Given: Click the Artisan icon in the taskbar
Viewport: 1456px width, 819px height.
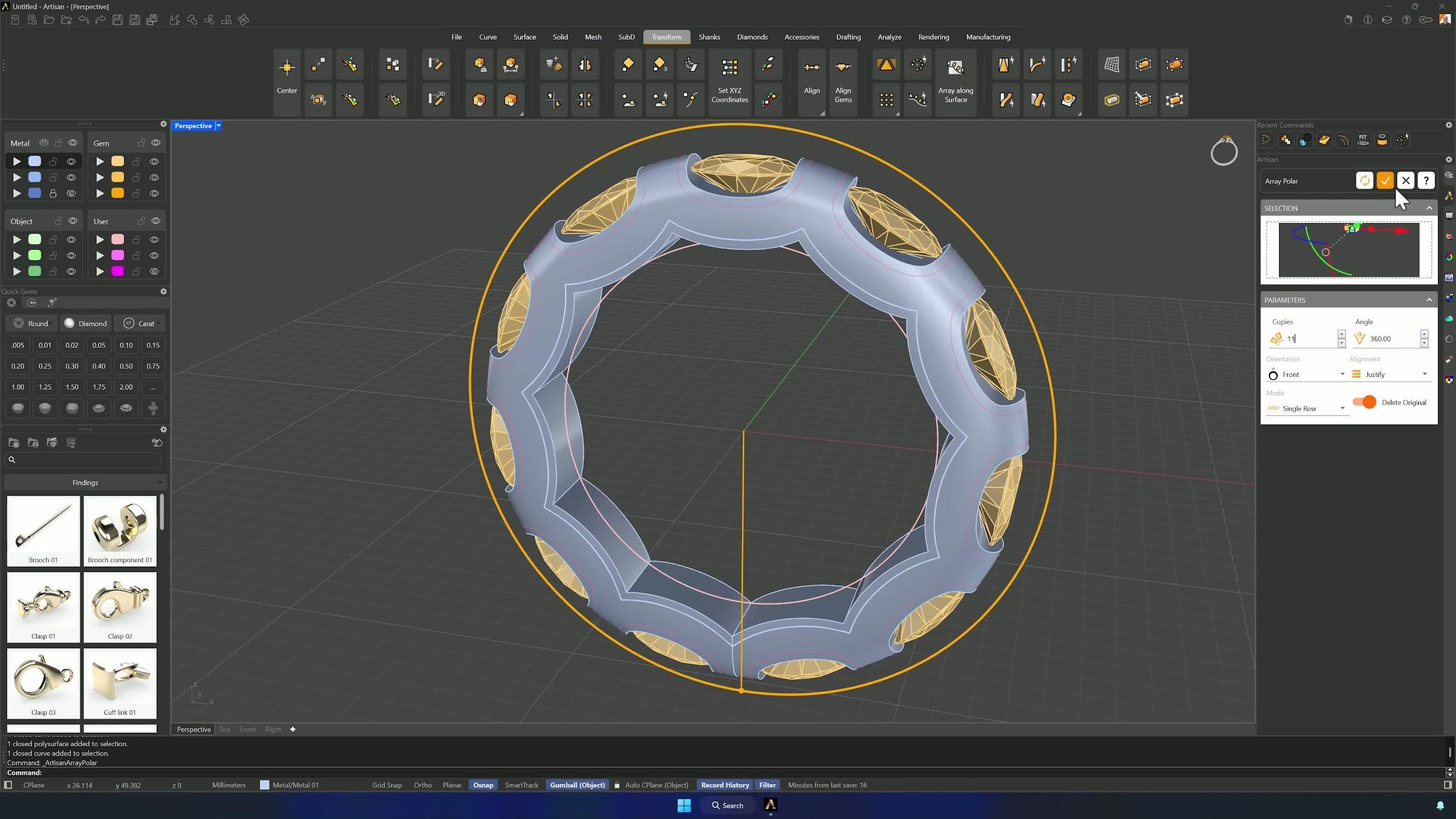Looking at the screenshot, I should pos(770,804).
